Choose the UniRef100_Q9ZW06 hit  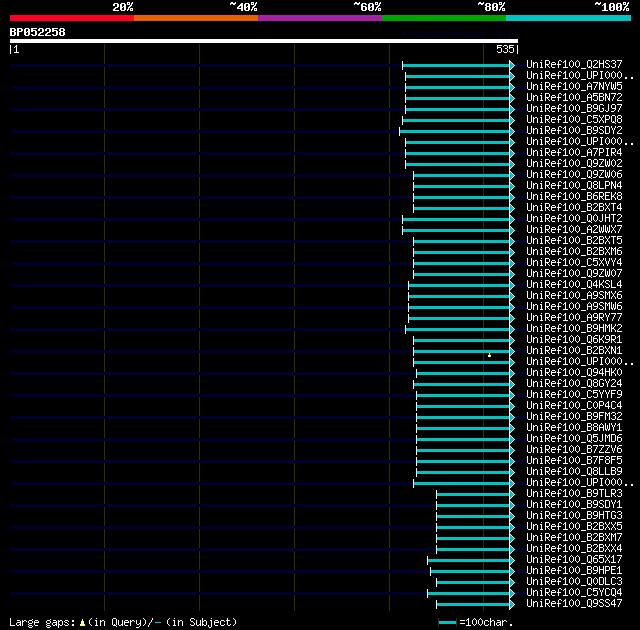574,175
